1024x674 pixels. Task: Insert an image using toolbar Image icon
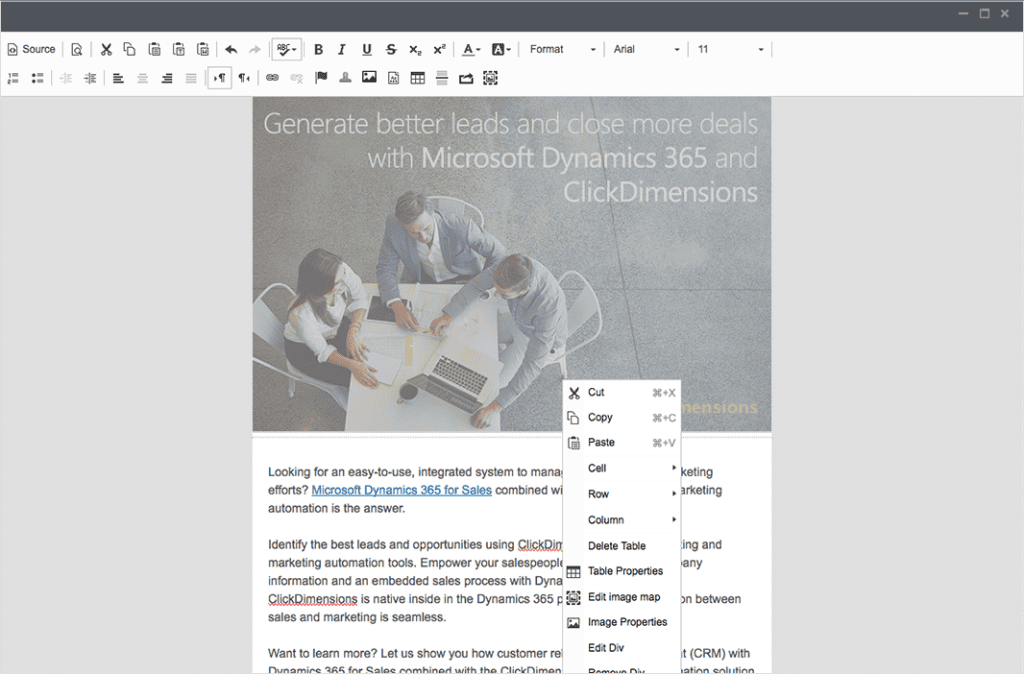(x=369, y=78)
